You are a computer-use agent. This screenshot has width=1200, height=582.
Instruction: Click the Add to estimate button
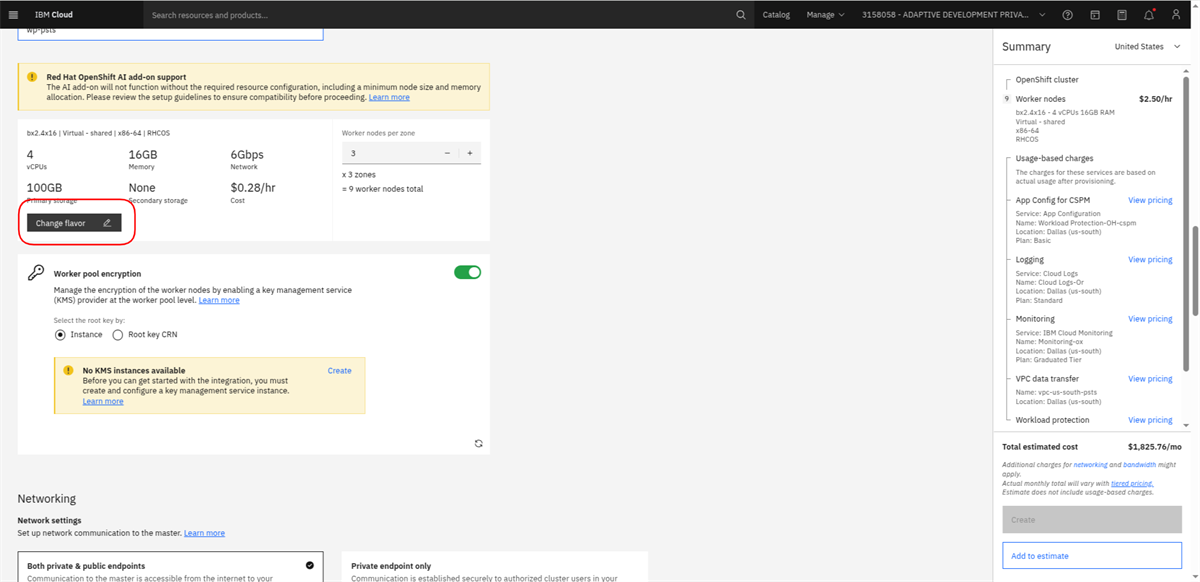tap(1092, 556)
